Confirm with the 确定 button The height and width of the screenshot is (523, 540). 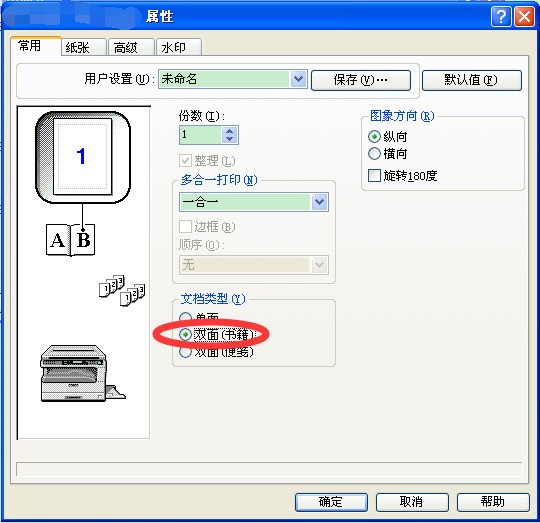point(331,502)
